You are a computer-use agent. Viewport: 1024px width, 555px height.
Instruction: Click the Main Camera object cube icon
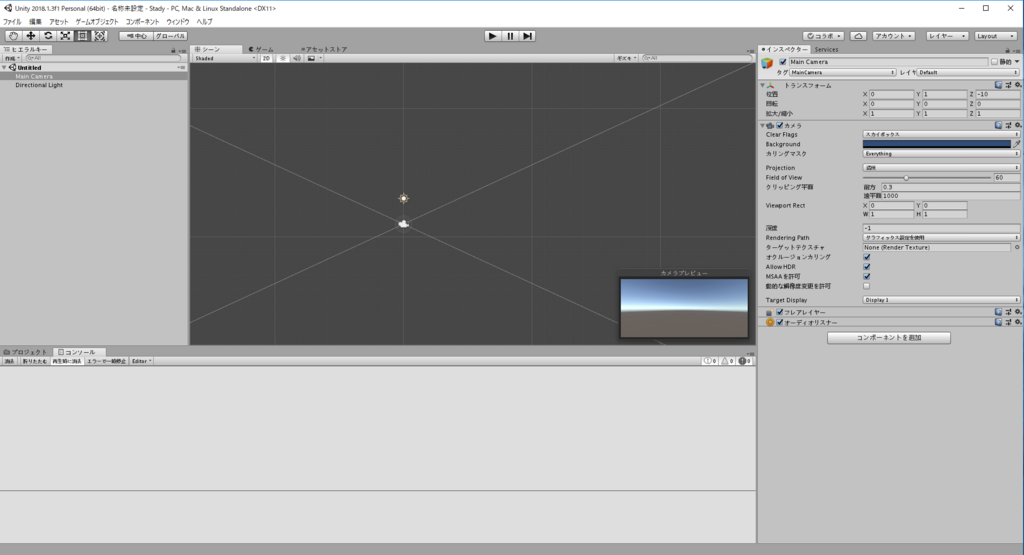point(767,63)
